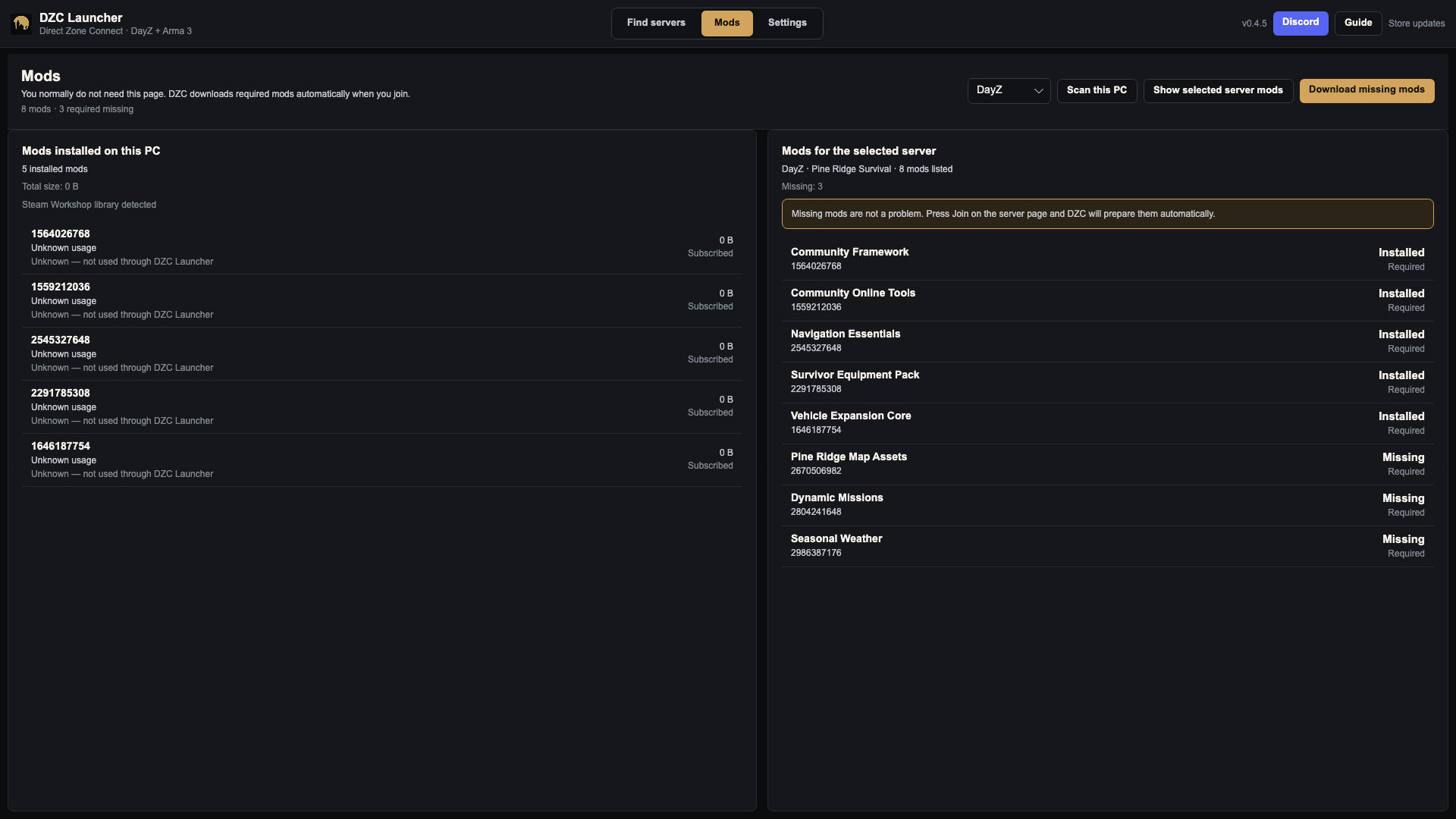Open the Find servers tab

pos(656,23)
